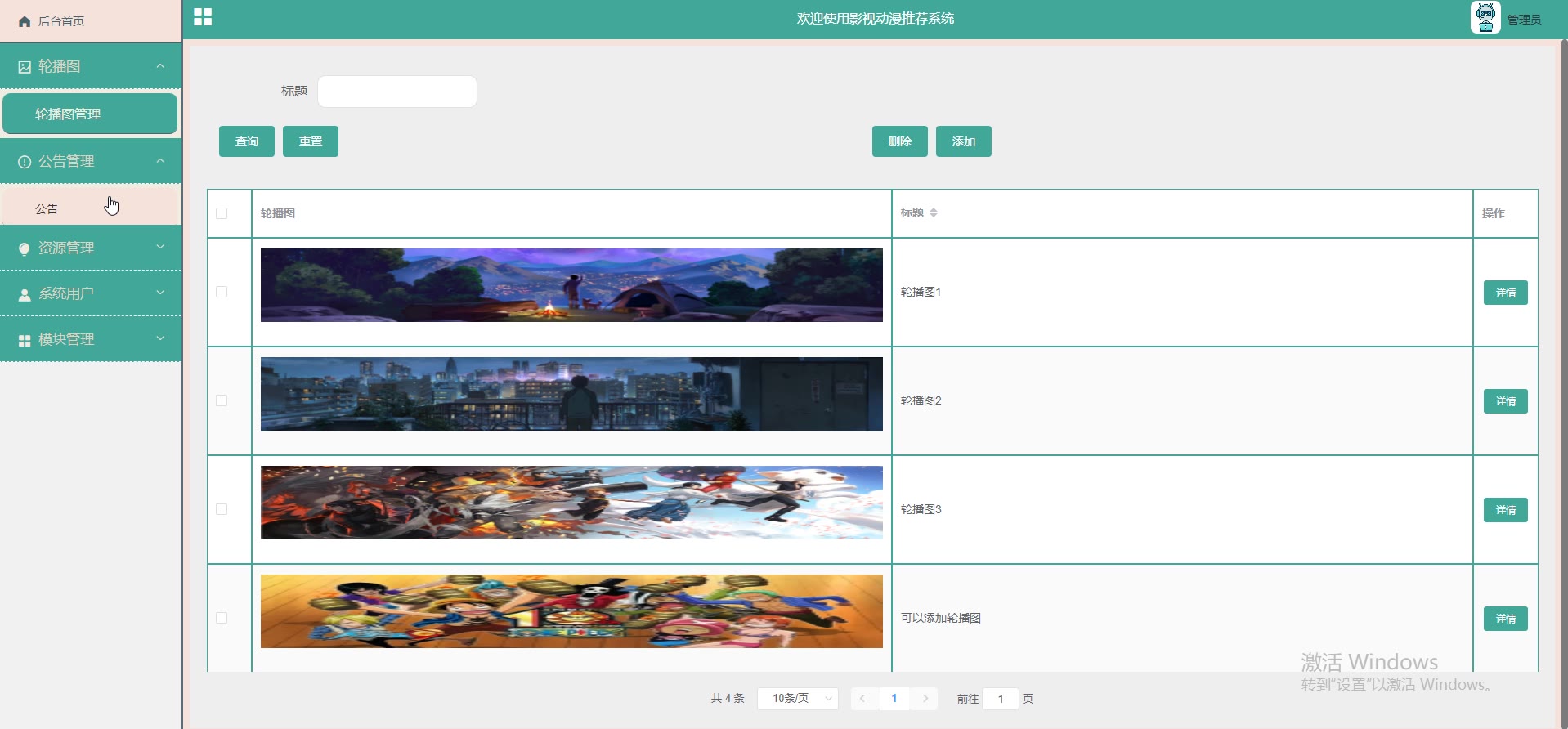Click the 轮播图2 title text
The height and width of the screenshot is (729, 1568).
tap(921, 400)
